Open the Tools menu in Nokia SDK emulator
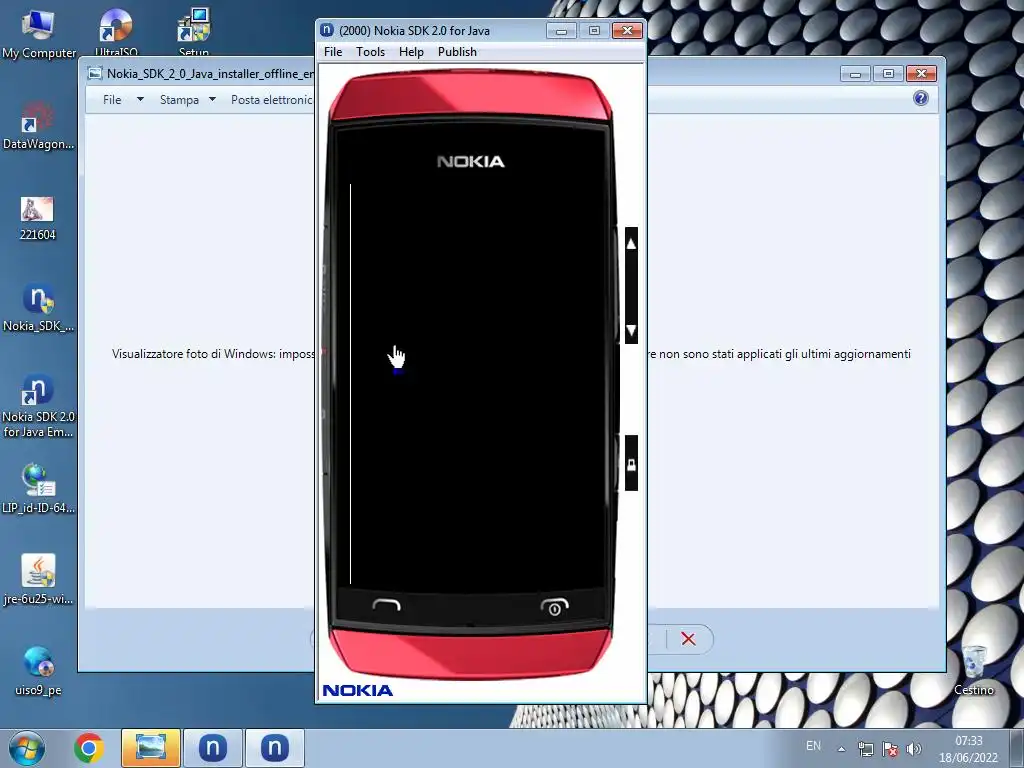 pyautogui.click(x=370, y=52)
